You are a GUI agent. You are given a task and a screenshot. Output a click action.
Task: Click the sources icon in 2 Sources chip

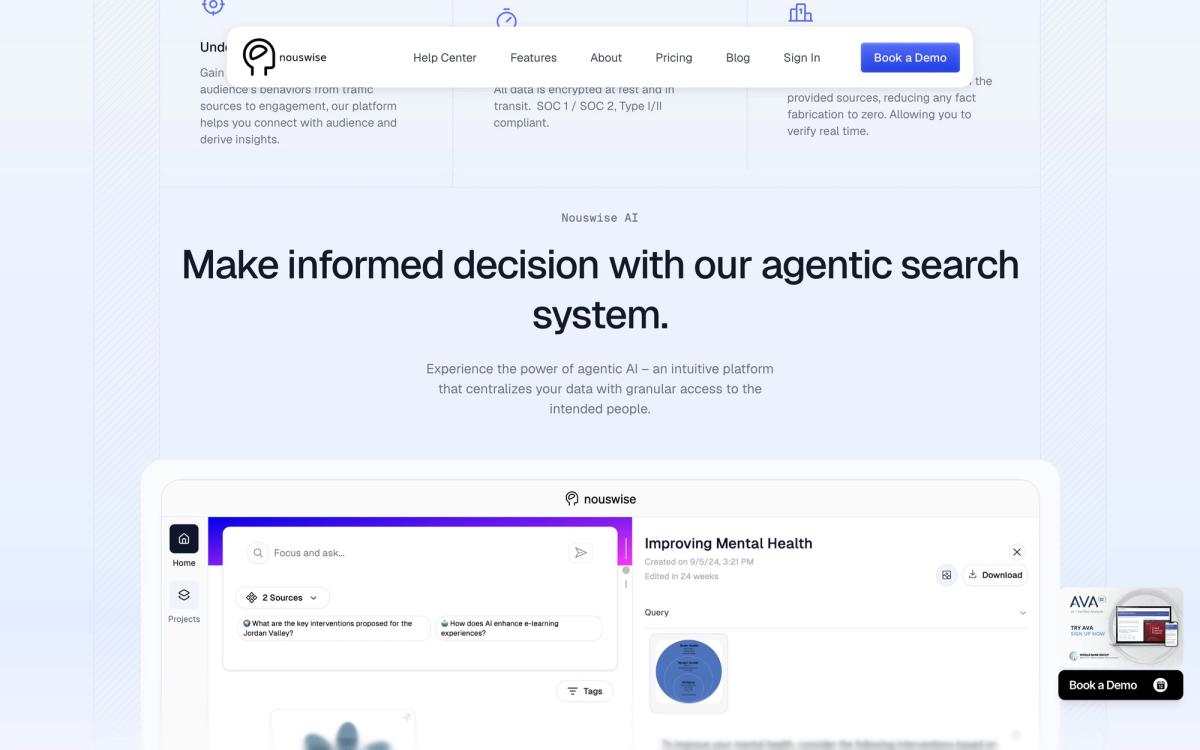pos(251,597)
